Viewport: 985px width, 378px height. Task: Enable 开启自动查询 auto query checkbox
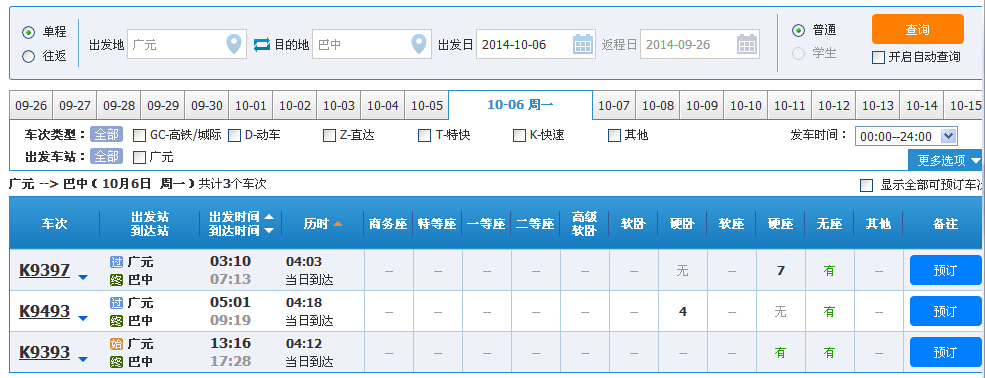click(879, 58)
